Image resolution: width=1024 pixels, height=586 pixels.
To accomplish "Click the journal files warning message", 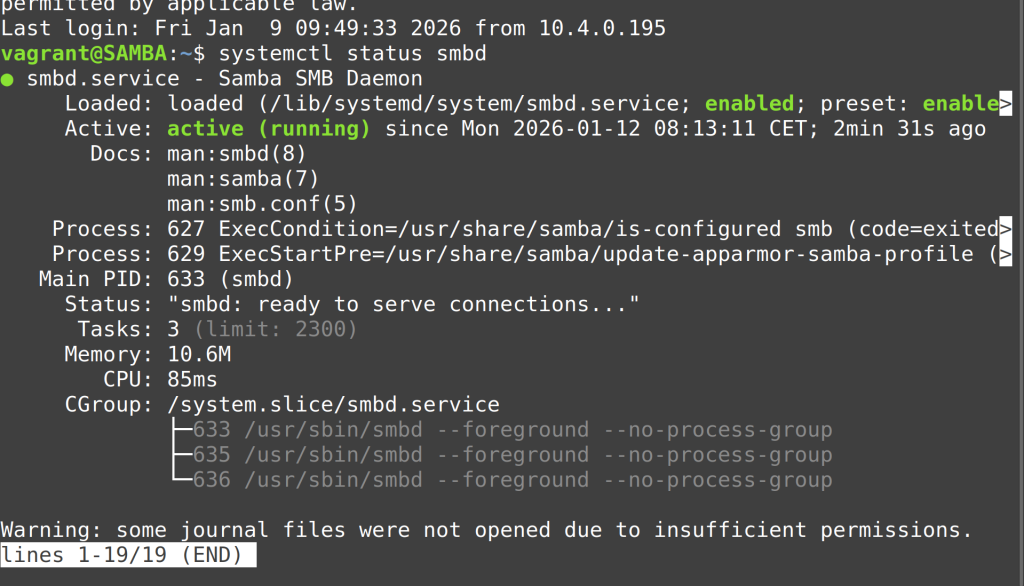I will (486, 530).
